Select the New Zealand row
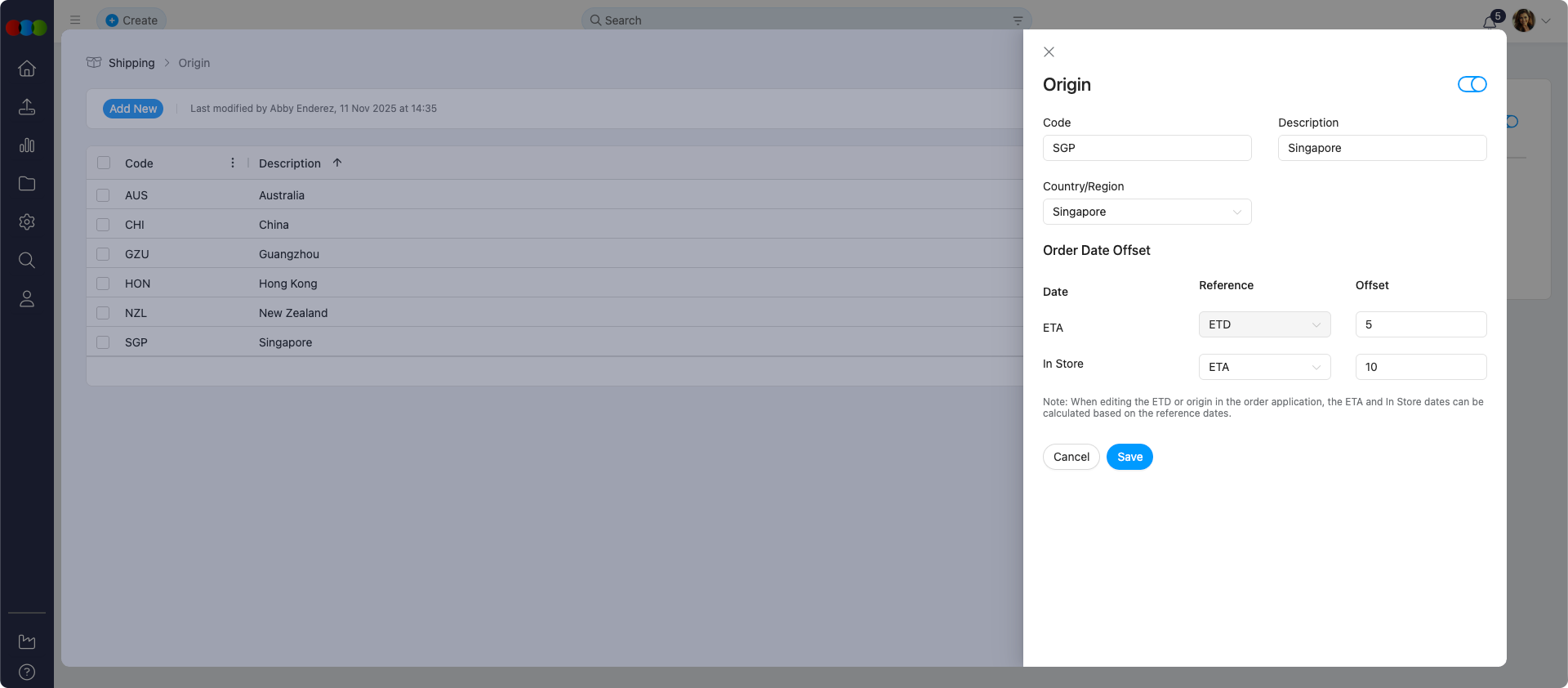The width and height of the screenshot is (1568, 688). 555,313
